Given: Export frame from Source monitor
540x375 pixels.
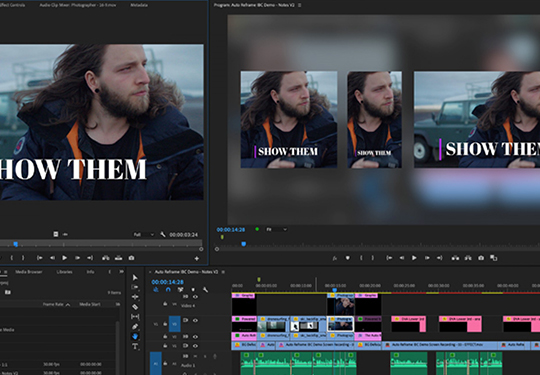Looking at the screenshot, I should click(x=131, y=258).
